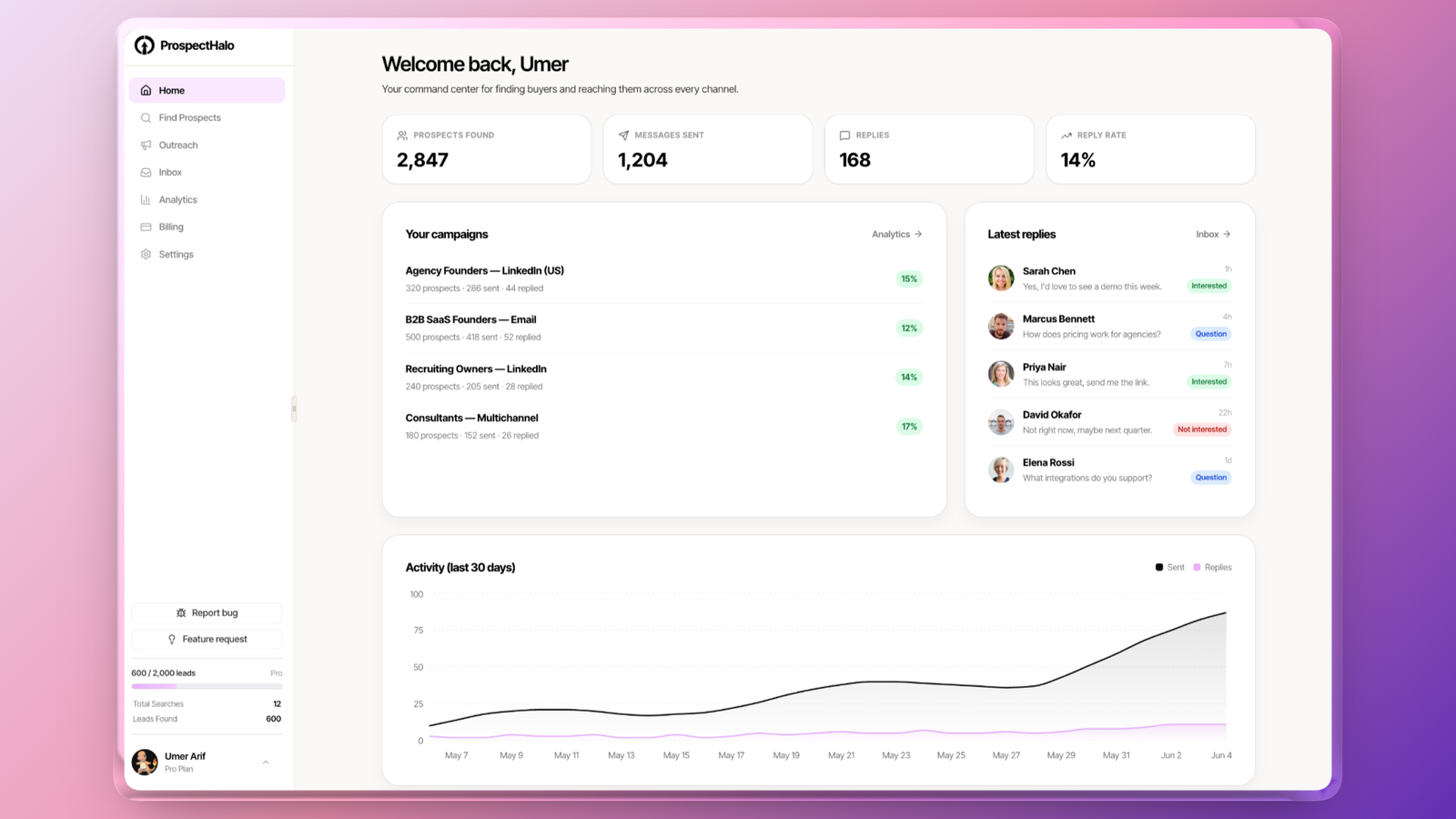Click the Analytics bar chart icon
The height and width of the screenshot is (819, 1456).
tap(146, 200)
